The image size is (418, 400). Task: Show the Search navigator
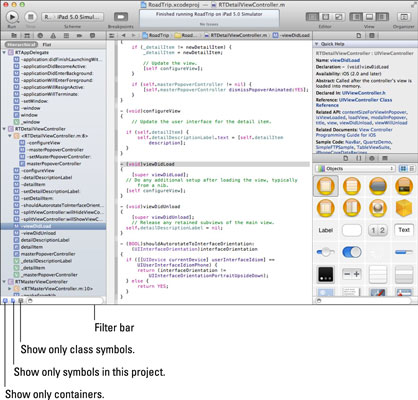pyautogui.click(x=40, y=35)
